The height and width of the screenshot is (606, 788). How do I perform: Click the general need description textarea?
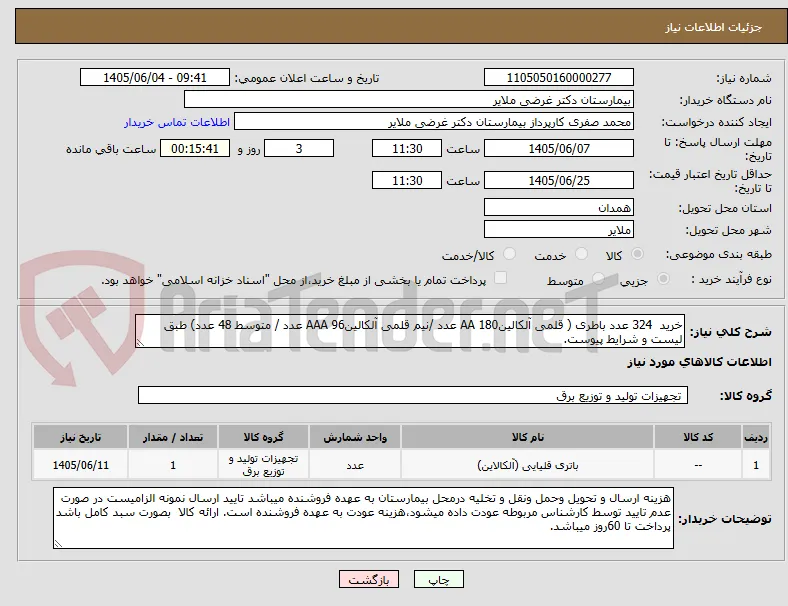410,332
